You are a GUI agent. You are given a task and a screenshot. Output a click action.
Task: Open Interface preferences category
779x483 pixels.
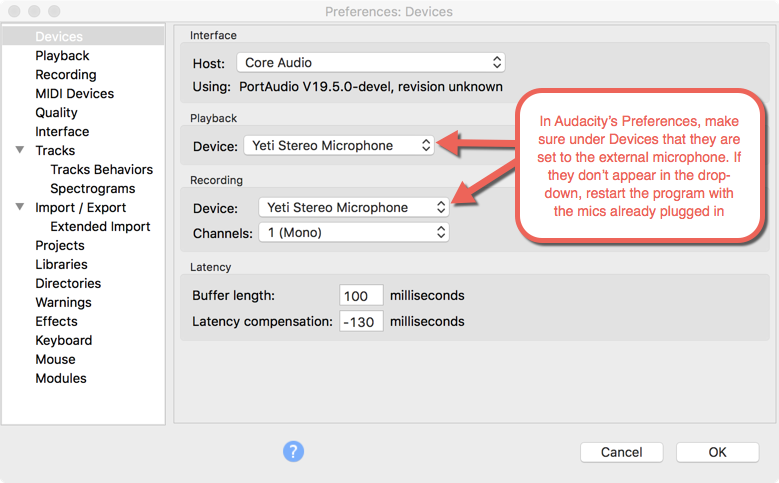point(62,132)
